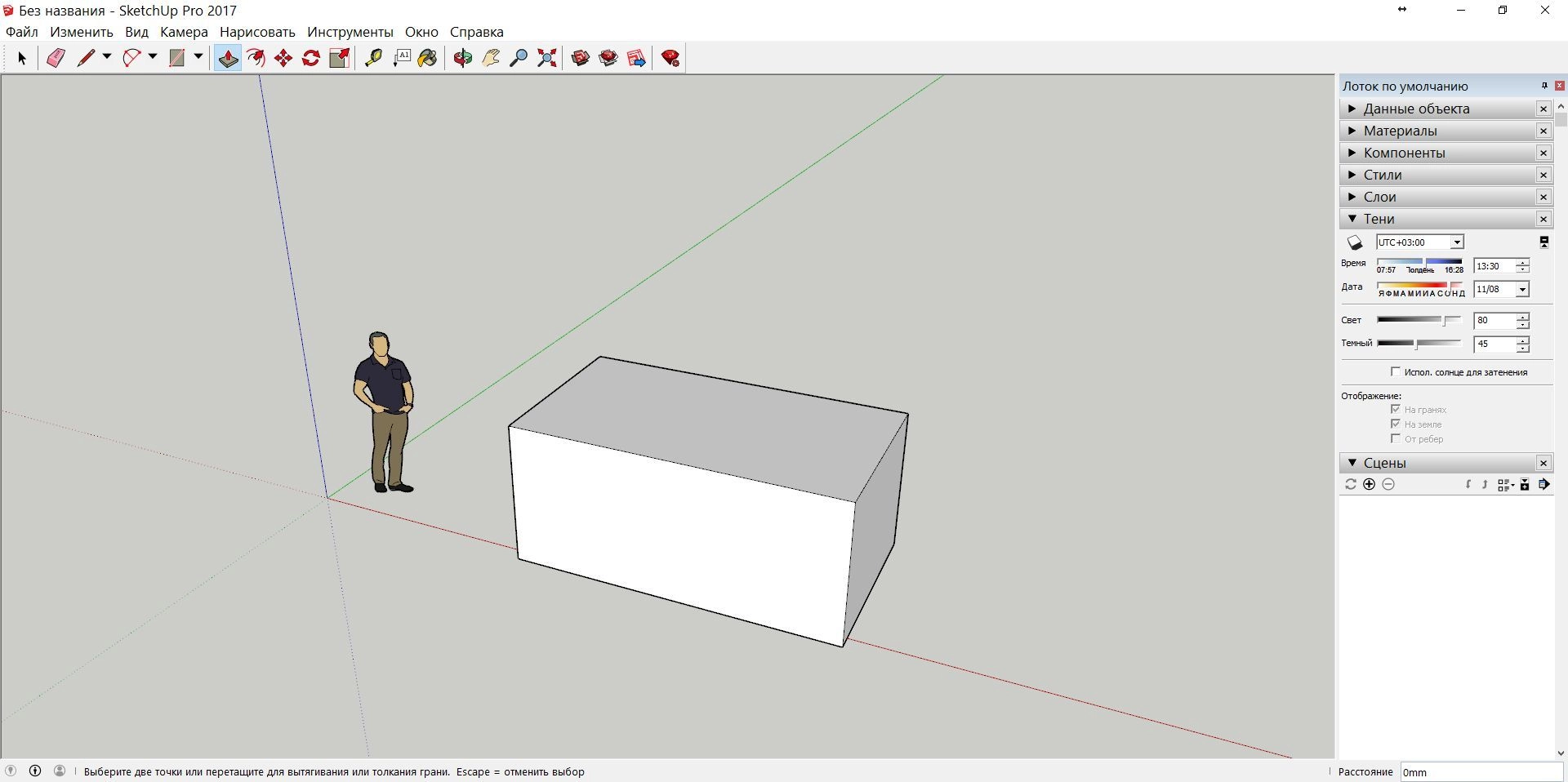This screenshot has height=782, width=1568.
Task: Expand the Слои panel
Action: click(1445, 197)
